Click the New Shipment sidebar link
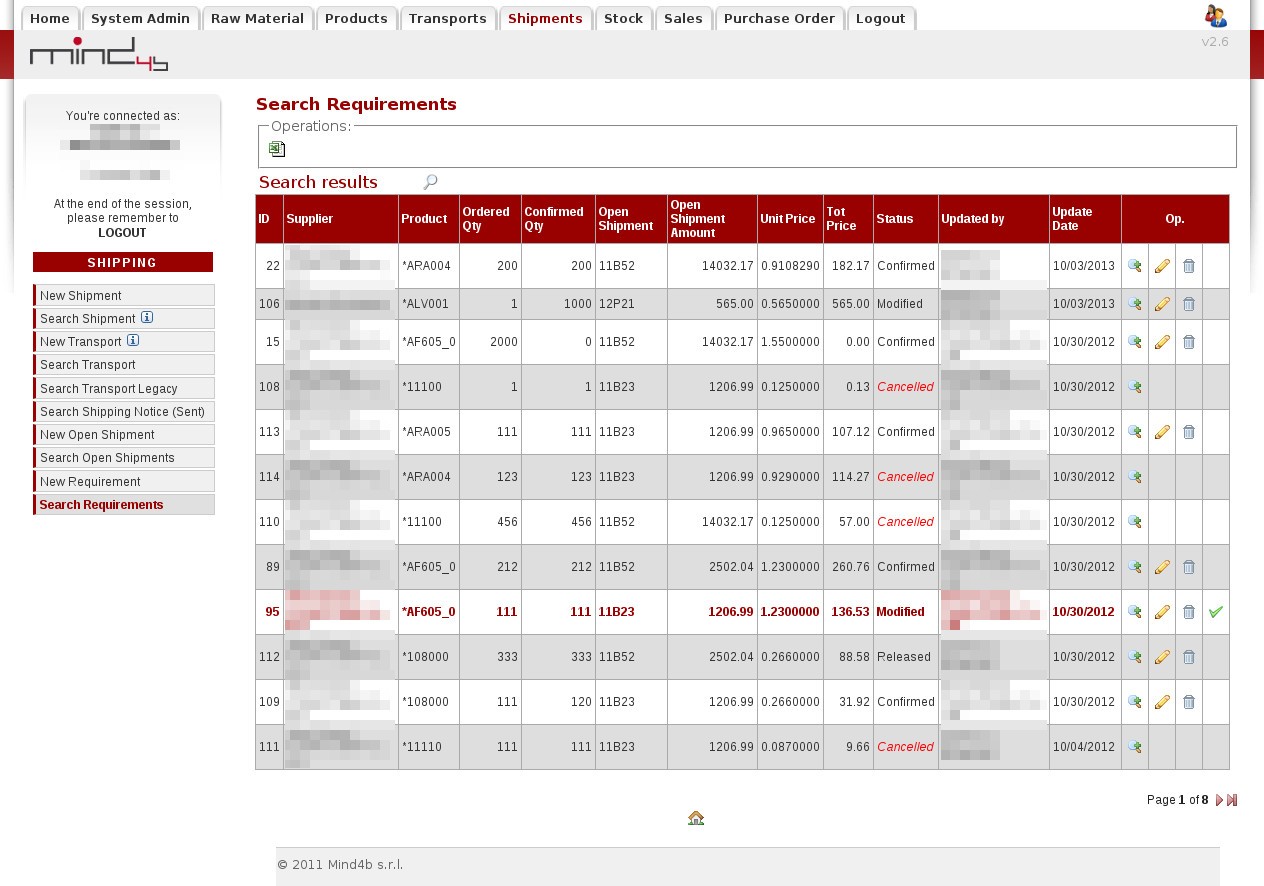Screen dimensions: 1264x886 click(x=81, y=295)
